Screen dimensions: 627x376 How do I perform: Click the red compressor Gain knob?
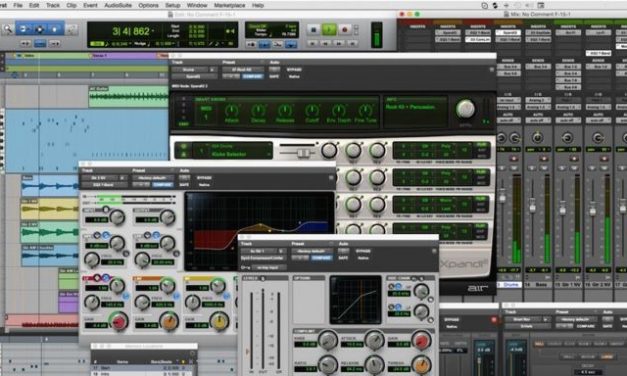(x=421, y=340)
